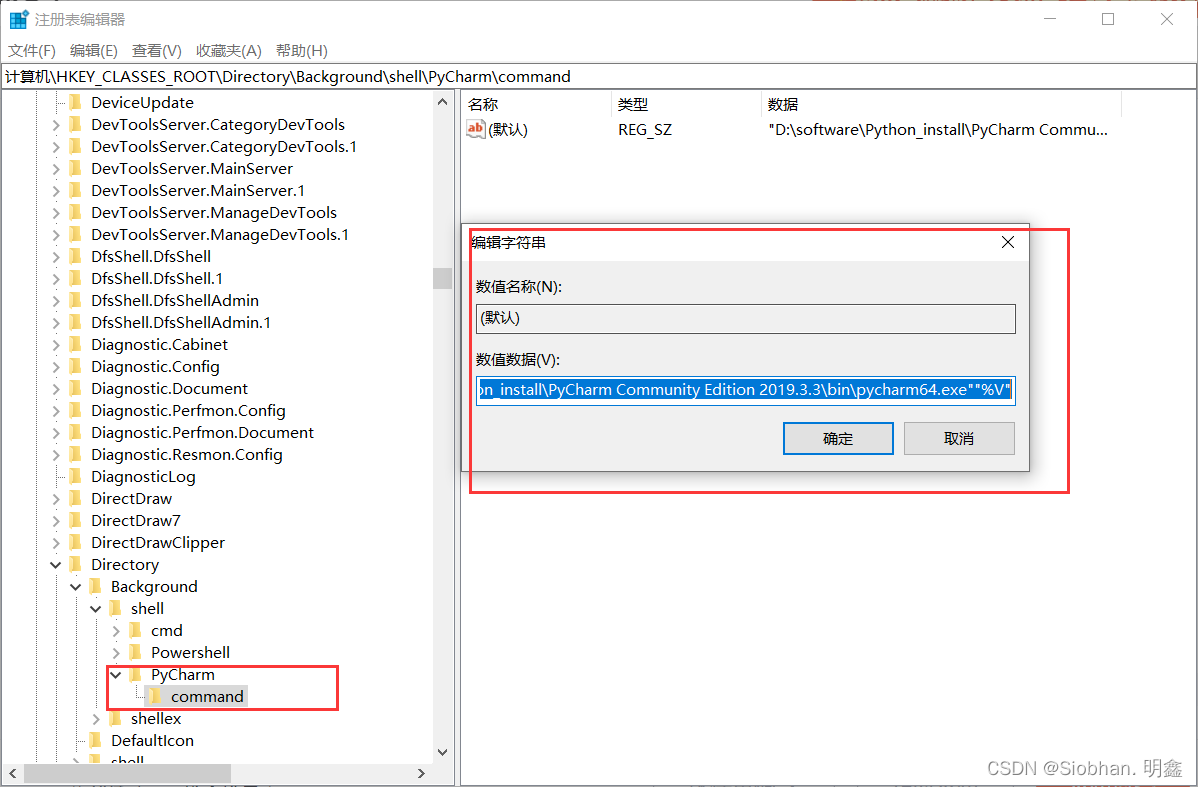Open the 编辑(E) menu
This screenshot has width=1198, height=787.
pos(93,50)
